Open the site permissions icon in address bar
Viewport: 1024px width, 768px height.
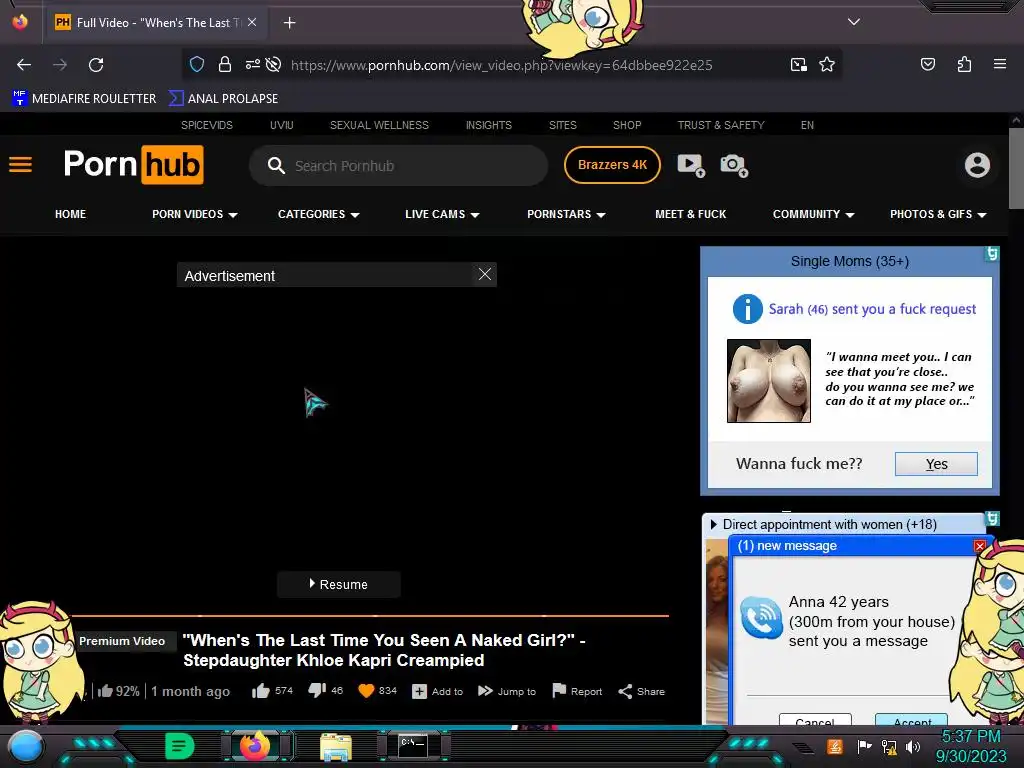(x=252, y=64)
